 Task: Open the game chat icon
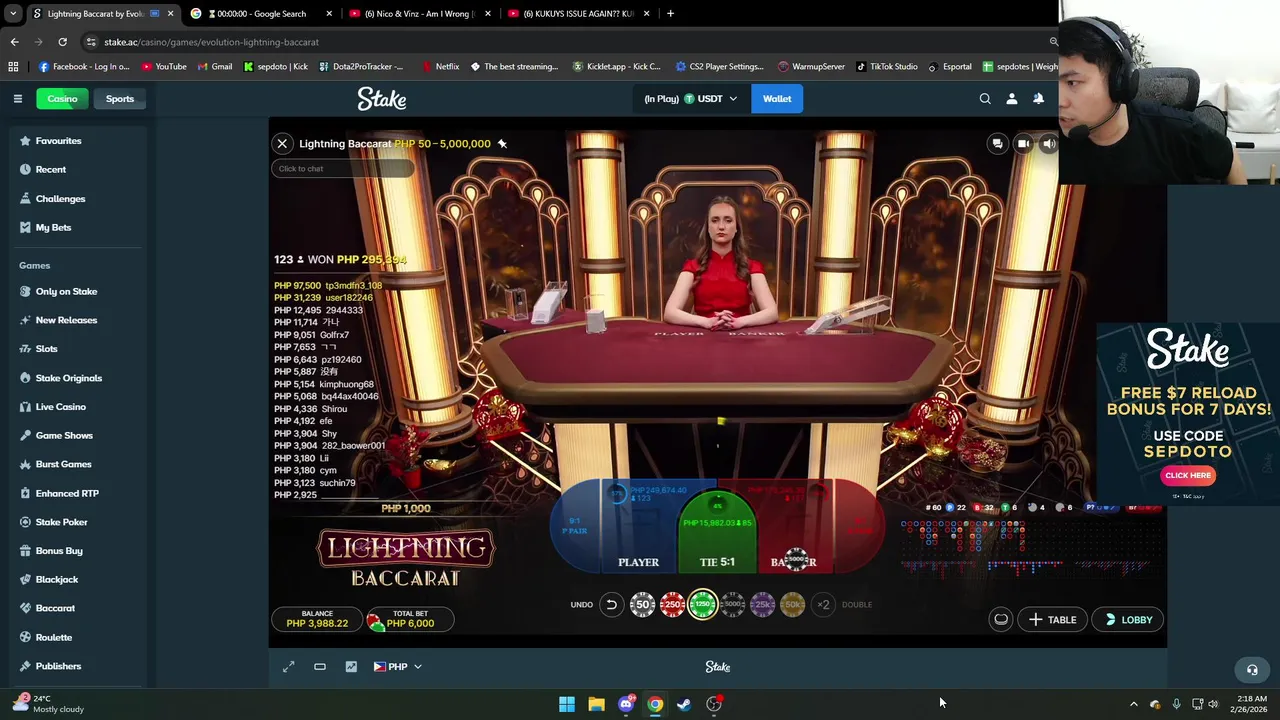click(997, 144)
